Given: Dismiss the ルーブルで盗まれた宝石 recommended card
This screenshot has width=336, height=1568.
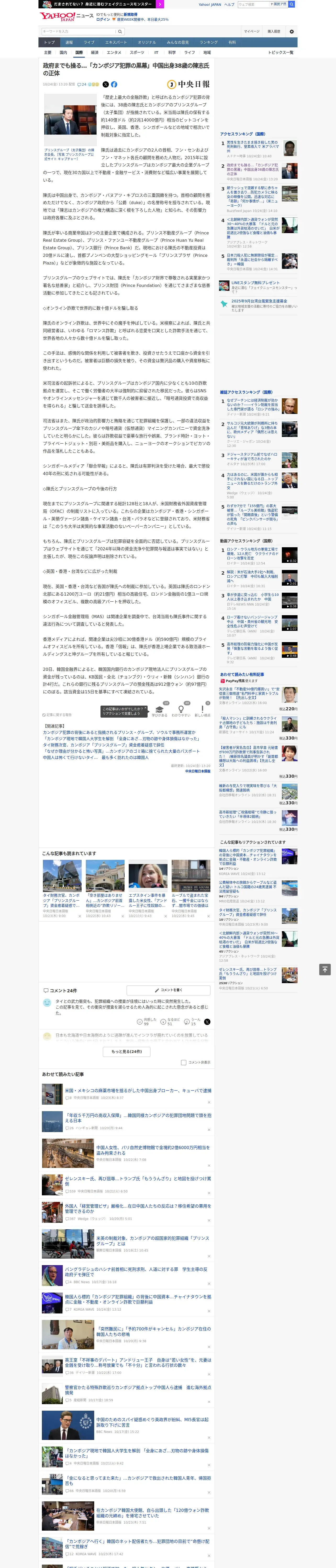Looking at the screenshot, I should (x=209, y=916).
